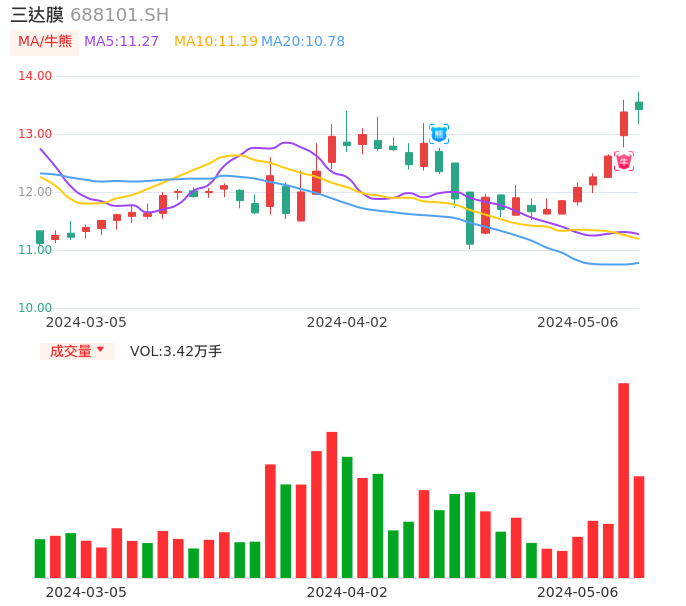The image size is (686, 606).
Task: Toggle the MA10 moving average legend
Action: tap(215, 41)
